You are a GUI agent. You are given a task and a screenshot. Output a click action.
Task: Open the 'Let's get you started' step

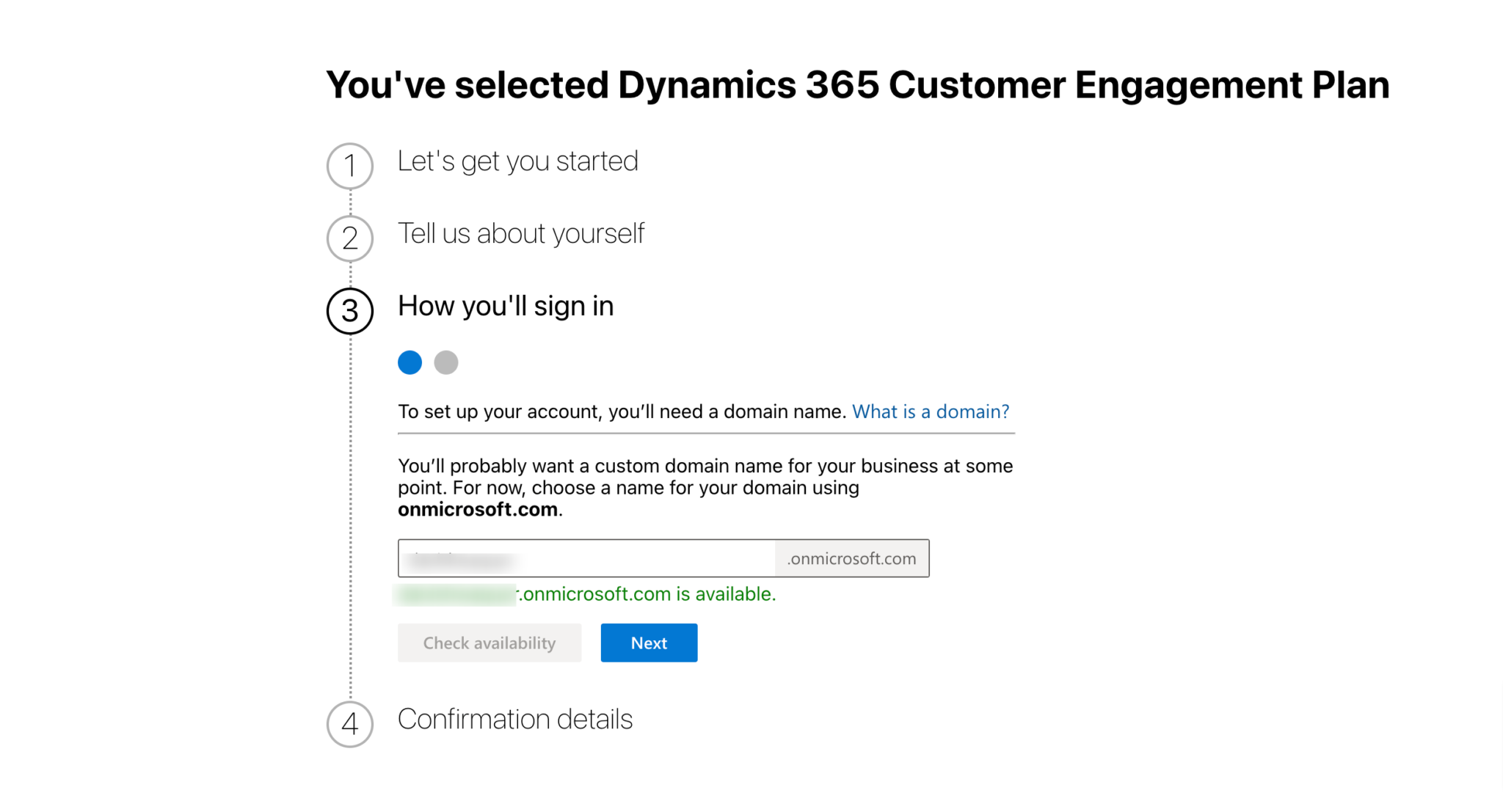click(x=518, y=161)
